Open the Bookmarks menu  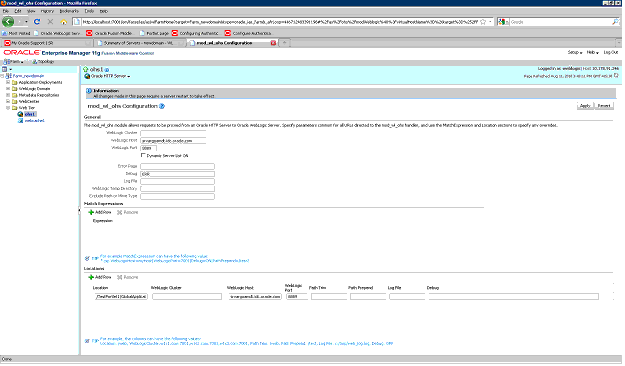[x=69, y=11]
